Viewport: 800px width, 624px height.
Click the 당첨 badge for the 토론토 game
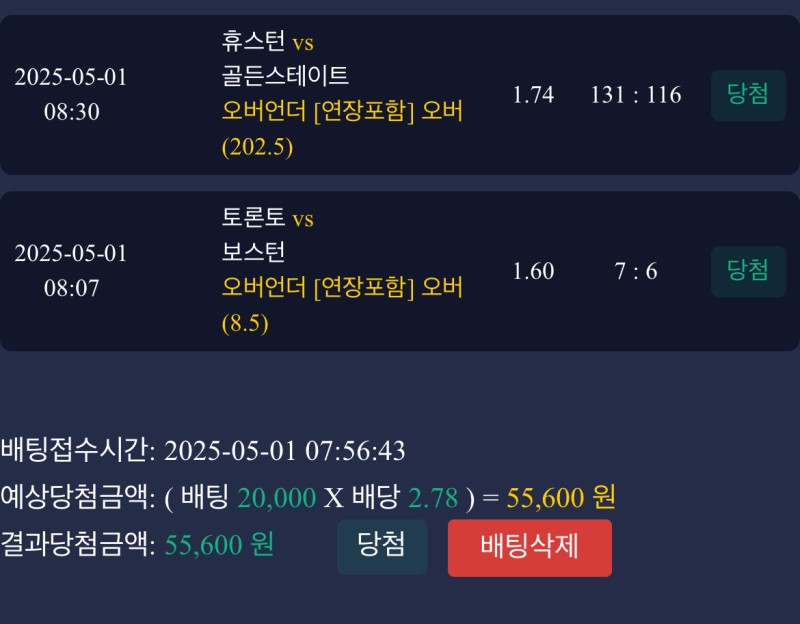pos(748,271)
